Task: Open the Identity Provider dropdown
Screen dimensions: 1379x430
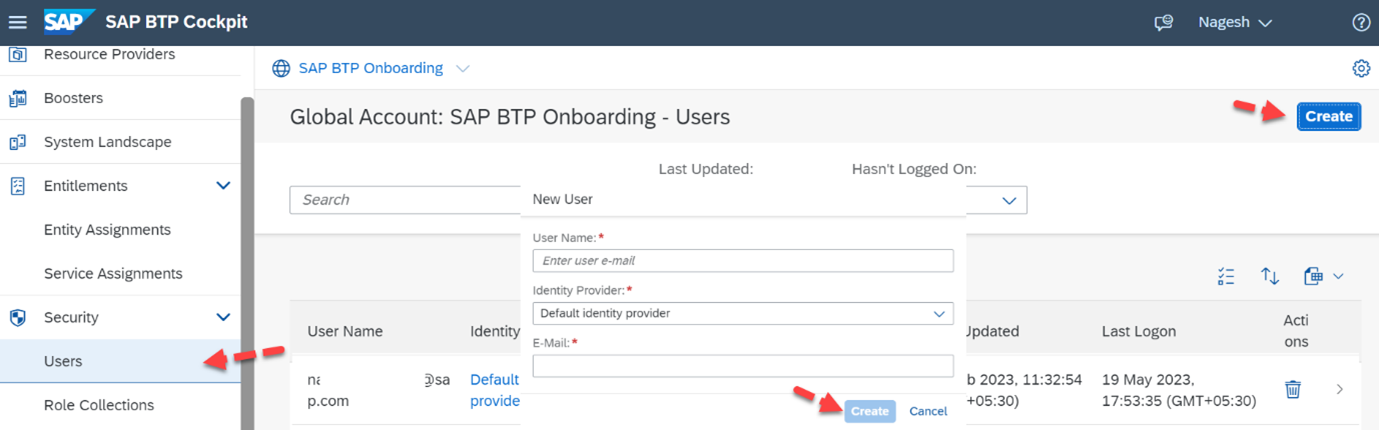Action: (x=743, y=313)
